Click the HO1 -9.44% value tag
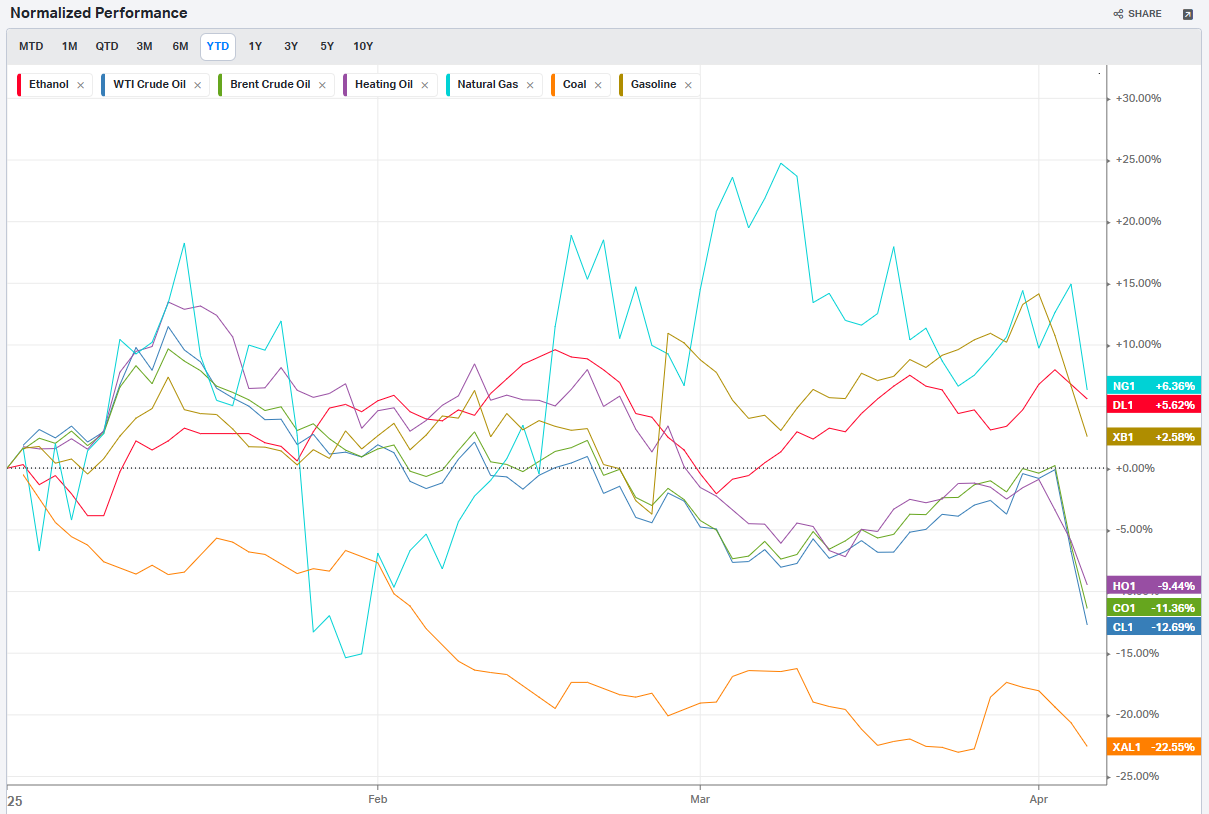1209x814 pixels. click(x=1154, y=586)
